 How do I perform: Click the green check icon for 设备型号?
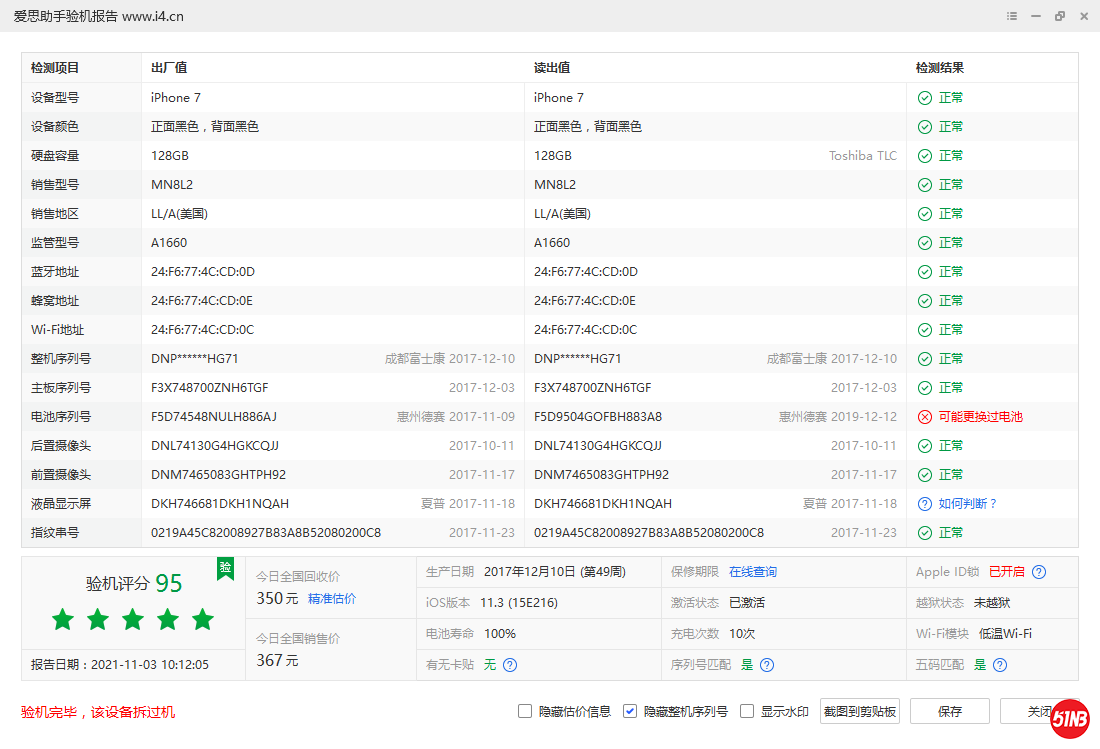click(925, 98)
